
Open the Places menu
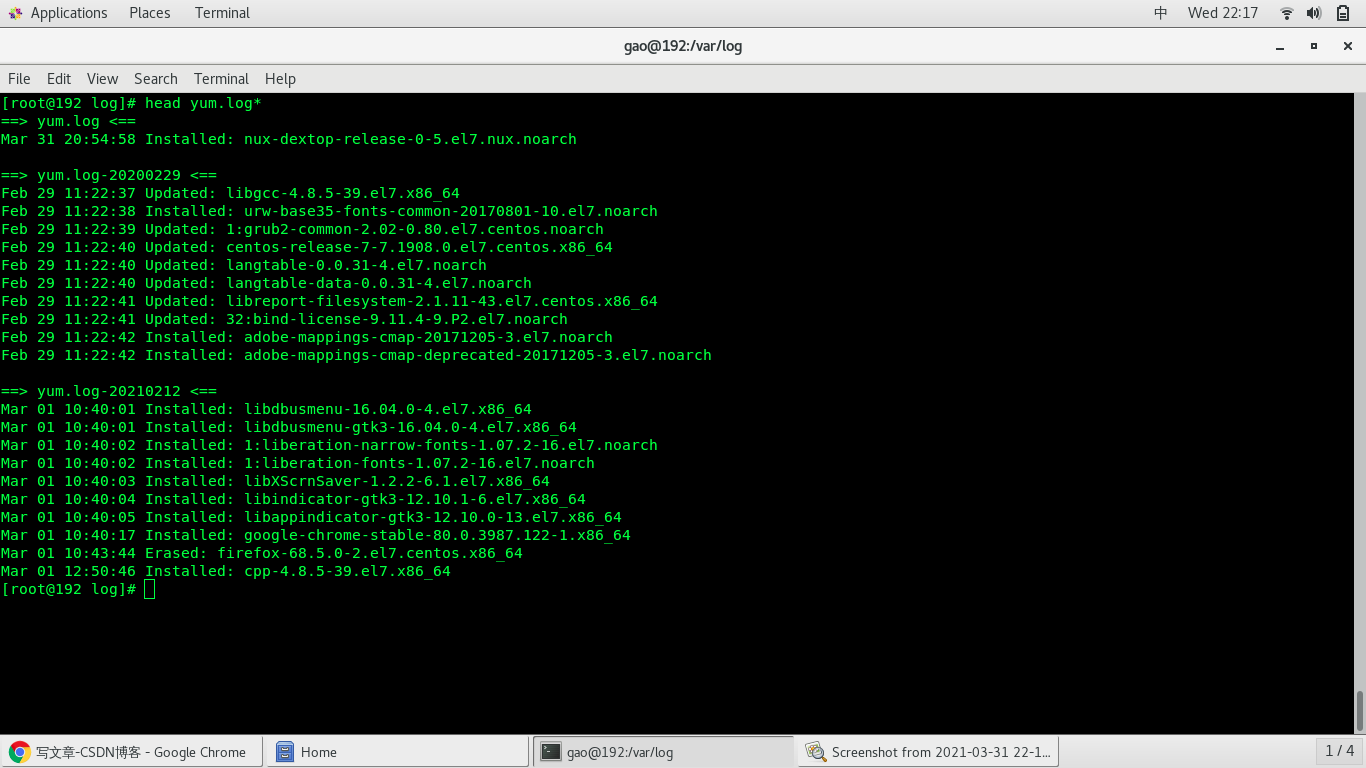point(149,13)
